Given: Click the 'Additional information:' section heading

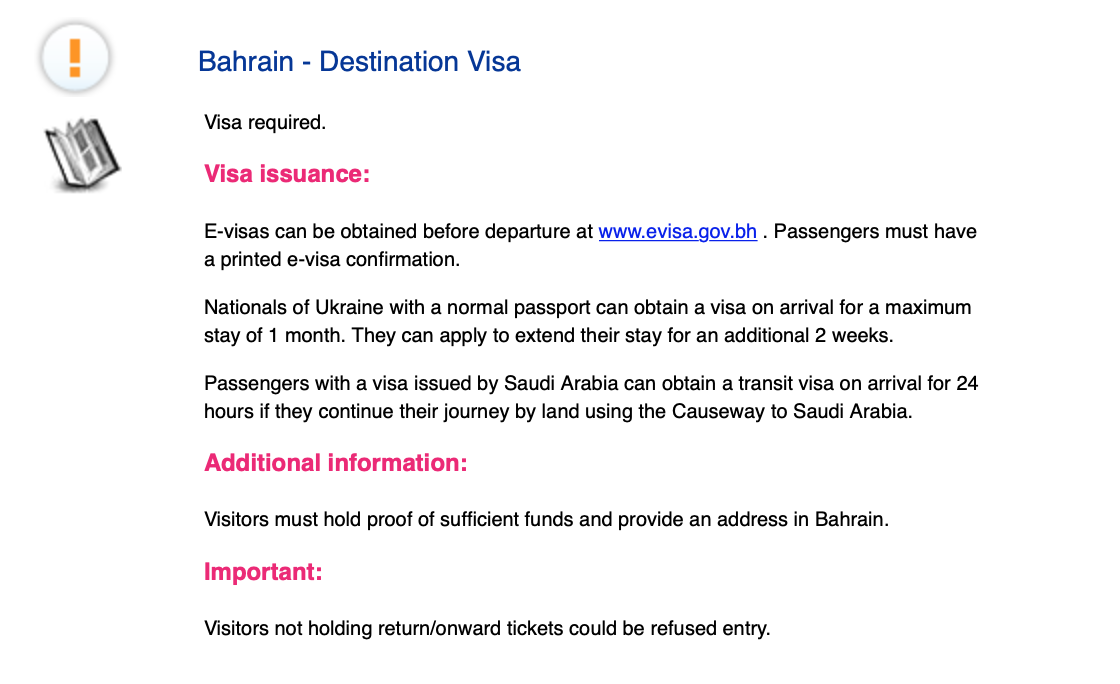Looking at the screenshot, I should (336, 463).
